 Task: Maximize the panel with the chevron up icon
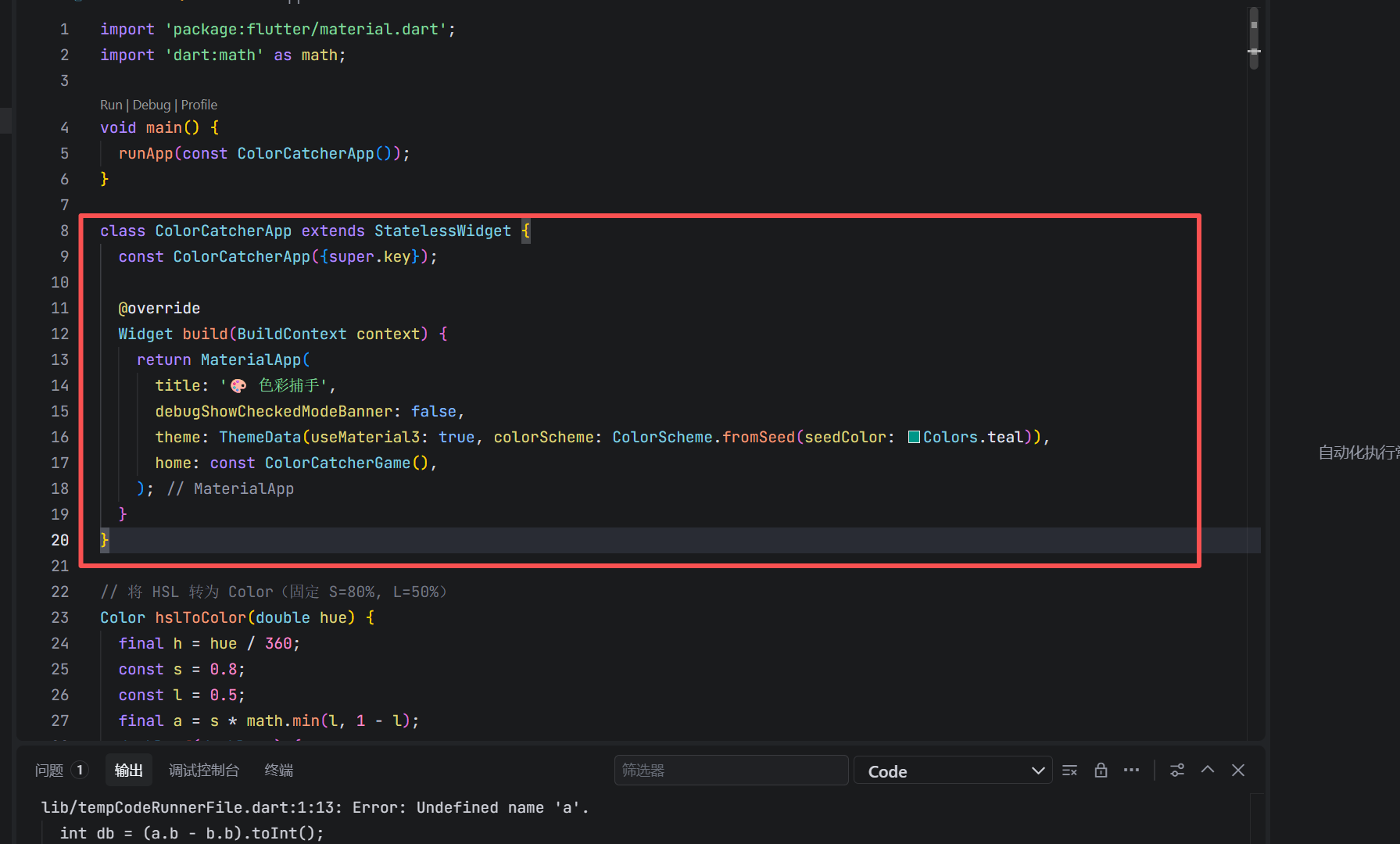tap(1208, 770)
